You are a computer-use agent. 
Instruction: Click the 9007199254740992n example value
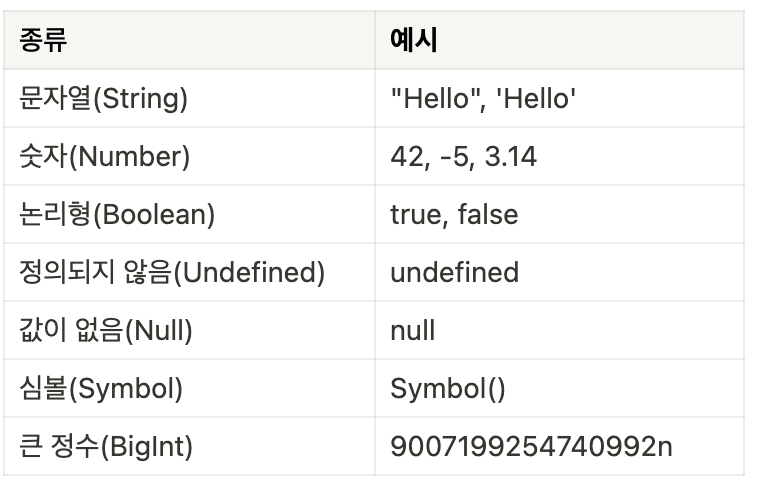[x=531, y=446]
